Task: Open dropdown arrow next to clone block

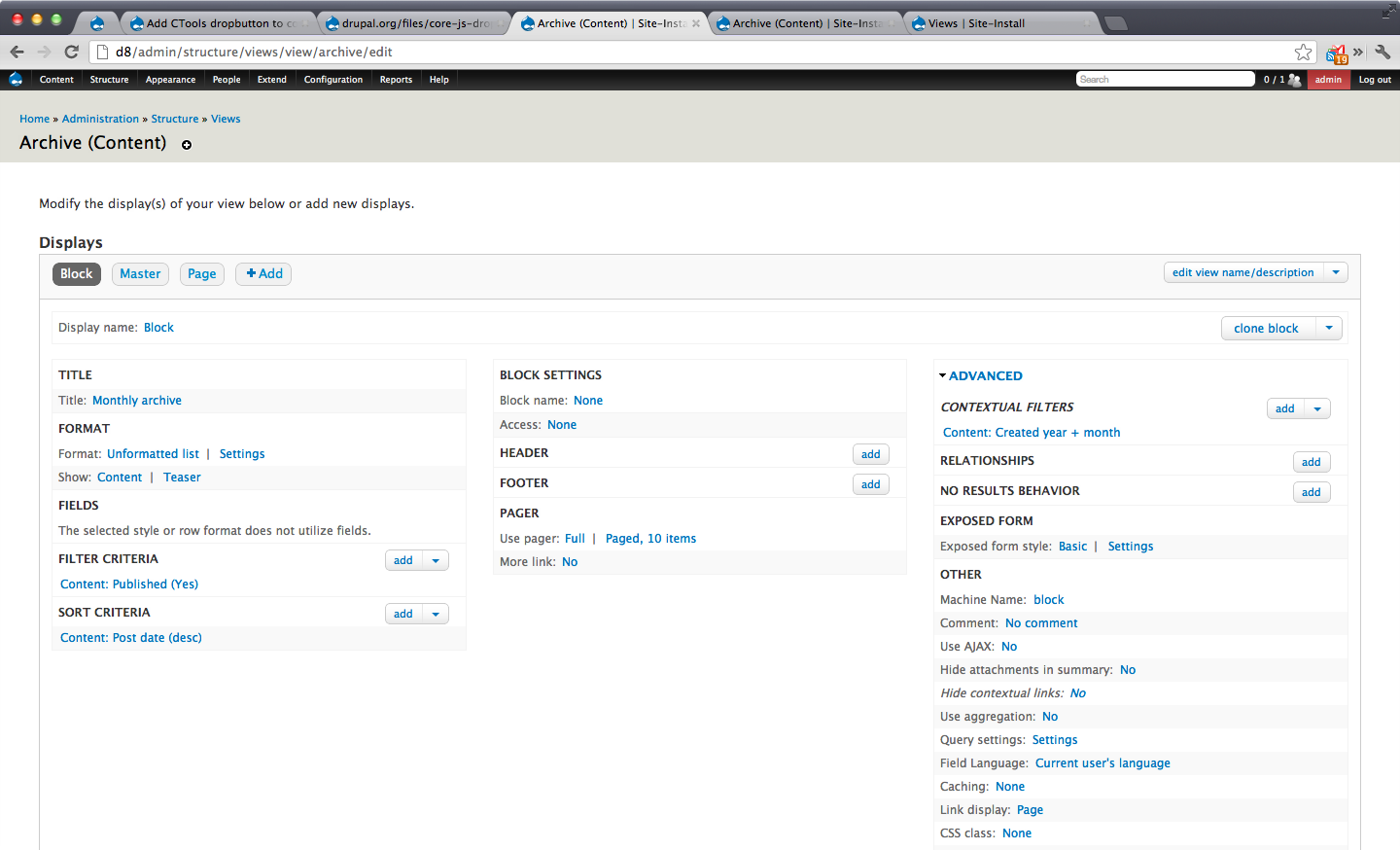Action: point(1329,328)
